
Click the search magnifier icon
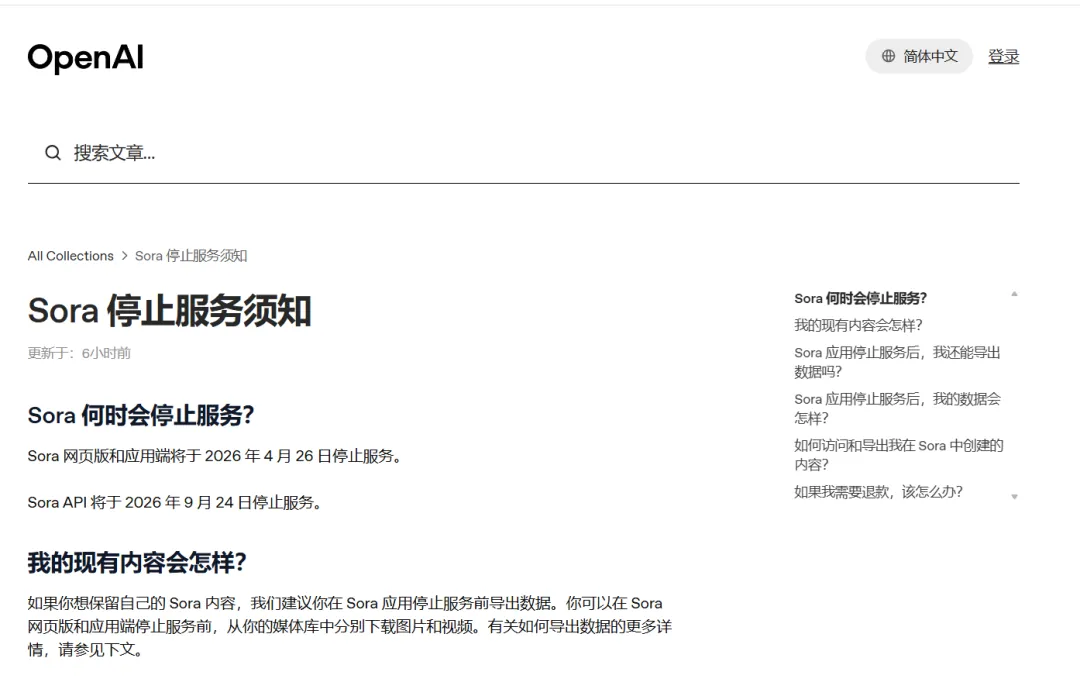(53, 153)
